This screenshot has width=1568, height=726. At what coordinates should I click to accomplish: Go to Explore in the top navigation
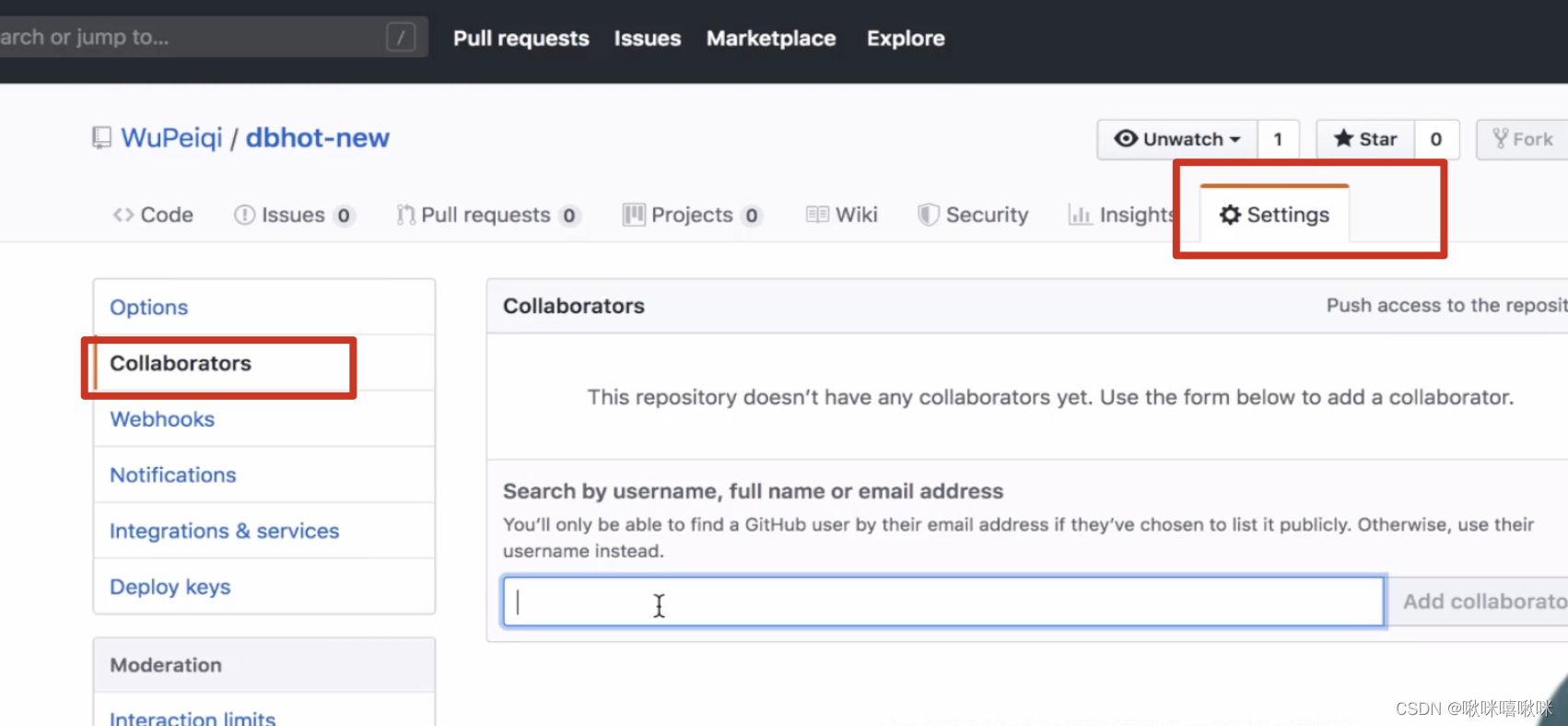(x=906, y=38)
